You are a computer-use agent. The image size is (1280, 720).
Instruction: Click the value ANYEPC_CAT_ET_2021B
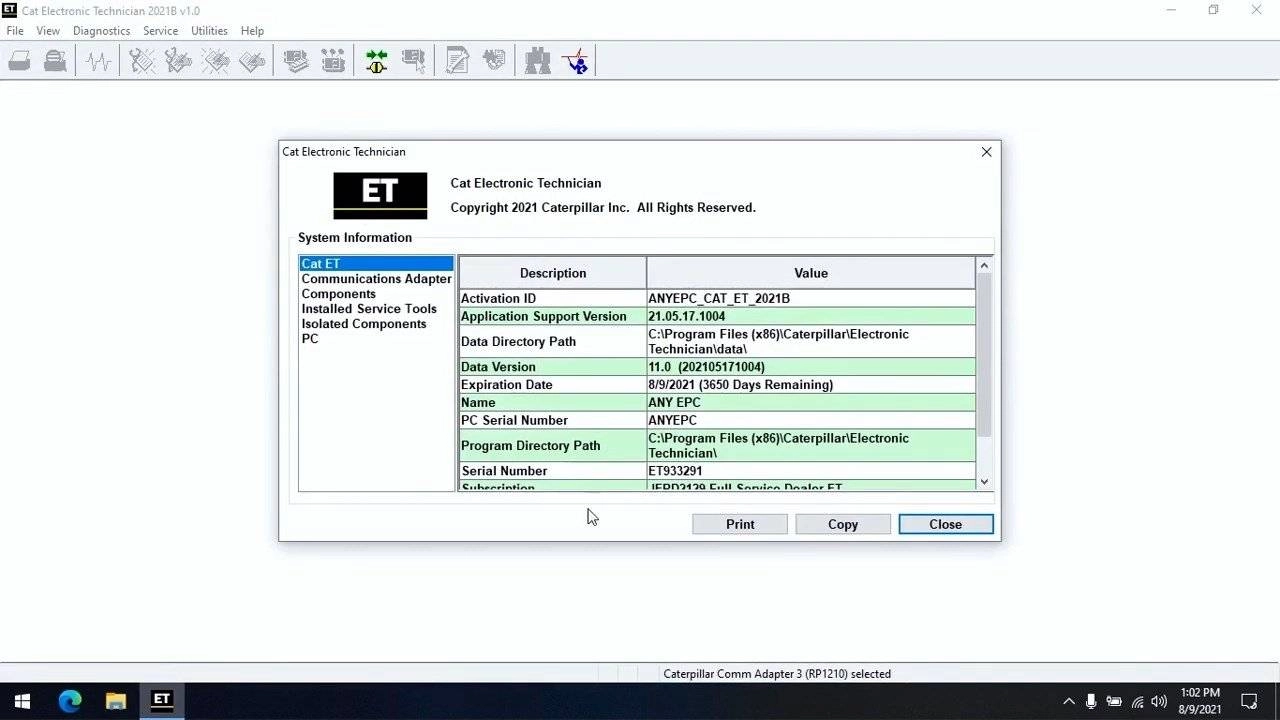coord(719,298)
